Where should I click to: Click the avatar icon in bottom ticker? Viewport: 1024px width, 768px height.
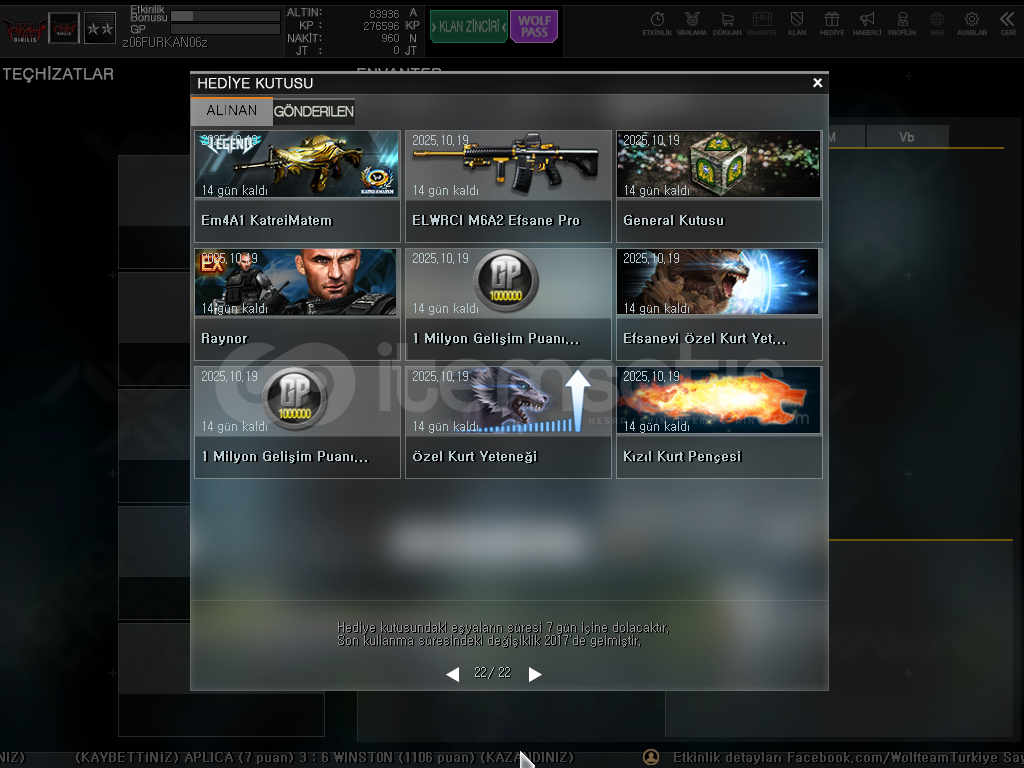tap(651, 757)
